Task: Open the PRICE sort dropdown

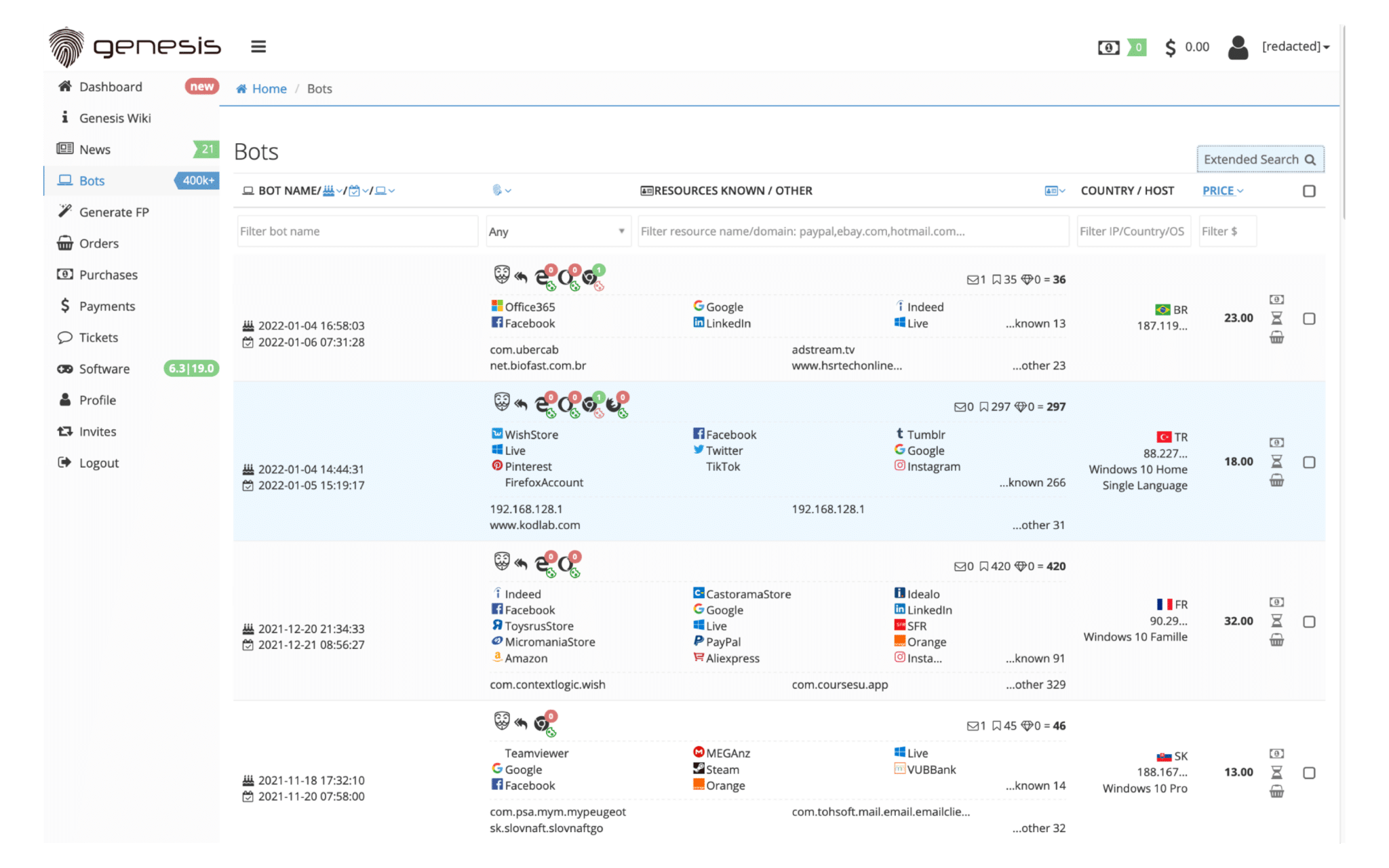Action: click(1222, 191)
